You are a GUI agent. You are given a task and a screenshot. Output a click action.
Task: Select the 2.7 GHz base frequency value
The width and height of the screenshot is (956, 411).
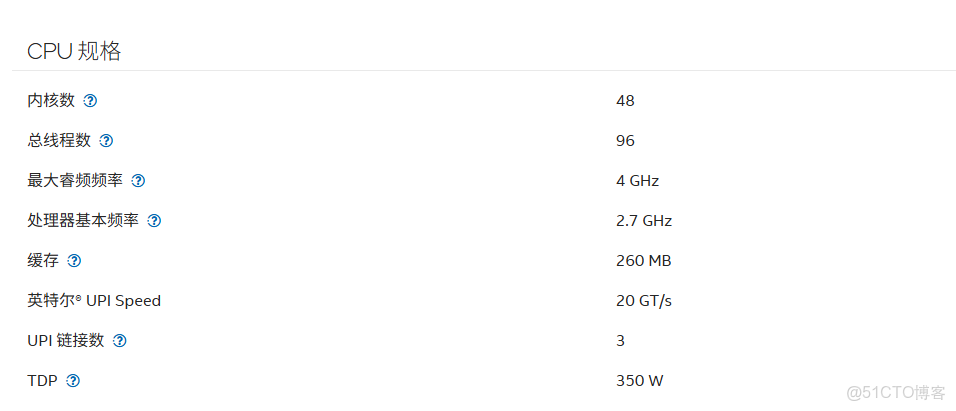[x=644, y=221]
